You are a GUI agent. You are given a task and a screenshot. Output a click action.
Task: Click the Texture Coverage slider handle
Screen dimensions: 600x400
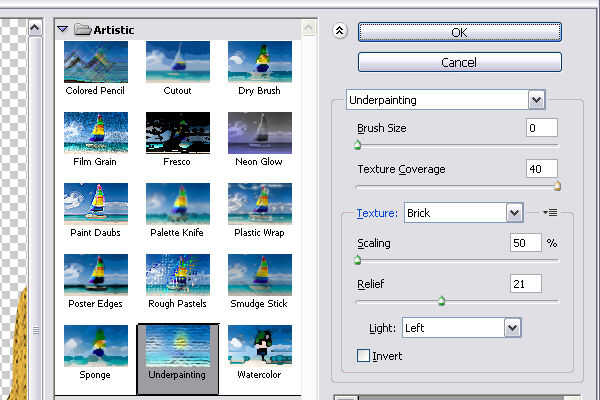[x=558, y=186]
